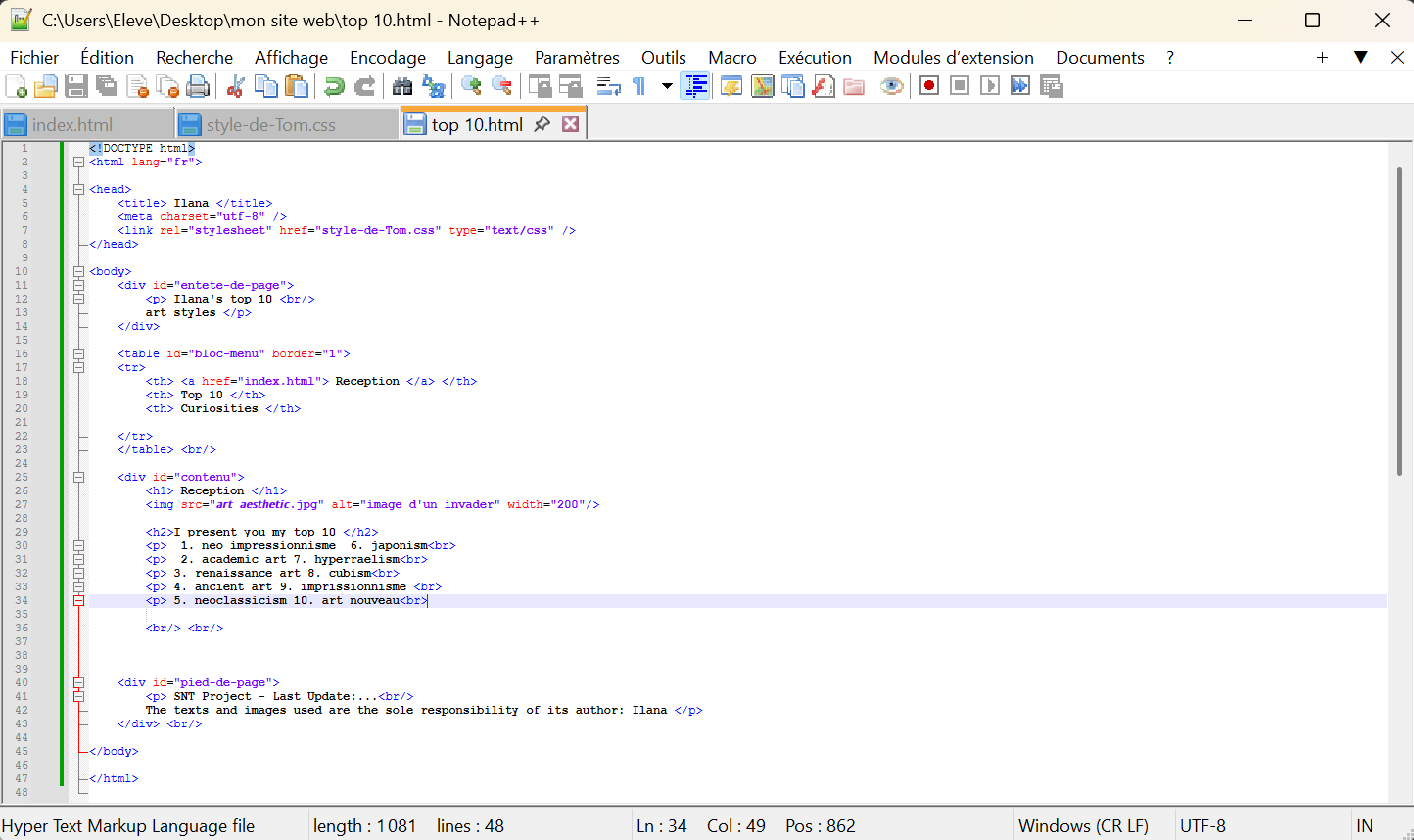Switch to the style-de-Tom.css tab
The image size is (1414, 840).
(271, 125)
